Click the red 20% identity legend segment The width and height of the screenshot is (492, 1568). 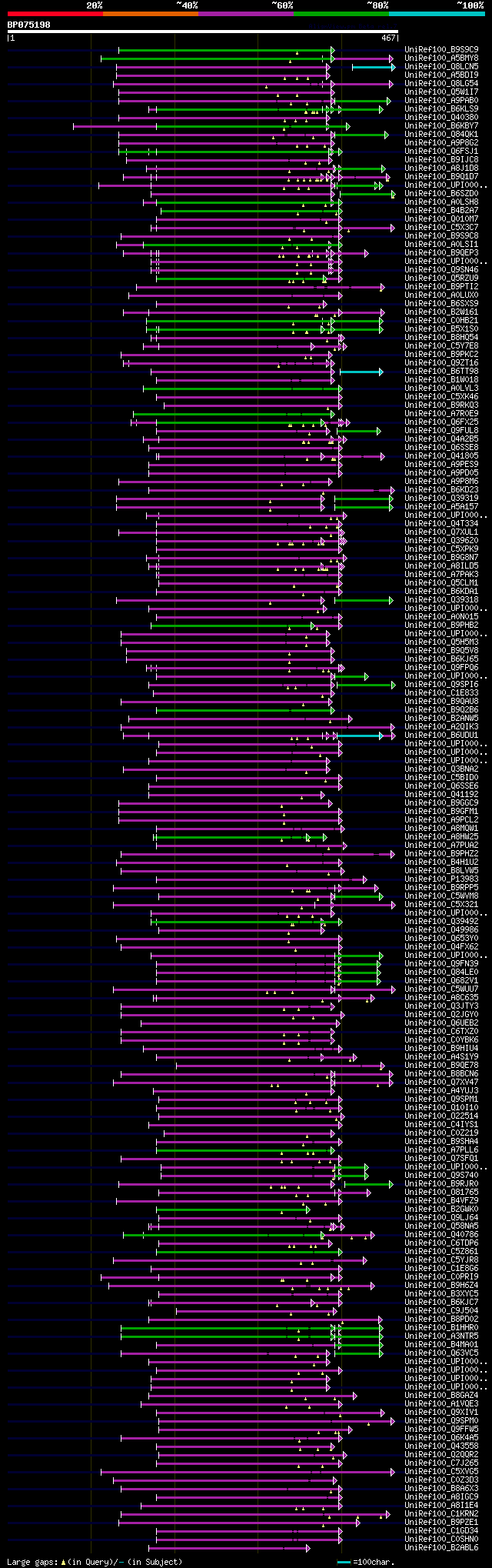point(55,14)
